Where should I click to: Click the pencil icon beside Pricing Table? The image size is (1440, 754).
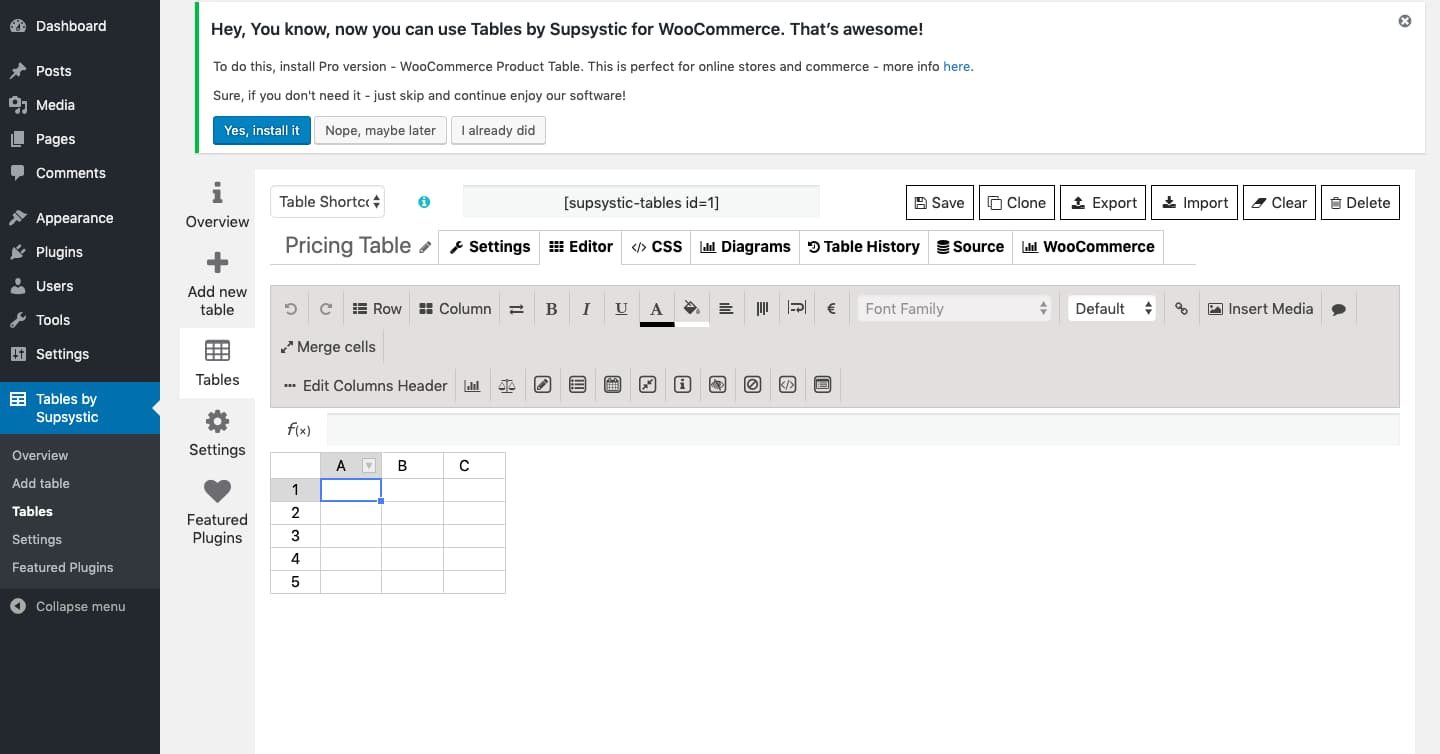[x=425, y=247]
